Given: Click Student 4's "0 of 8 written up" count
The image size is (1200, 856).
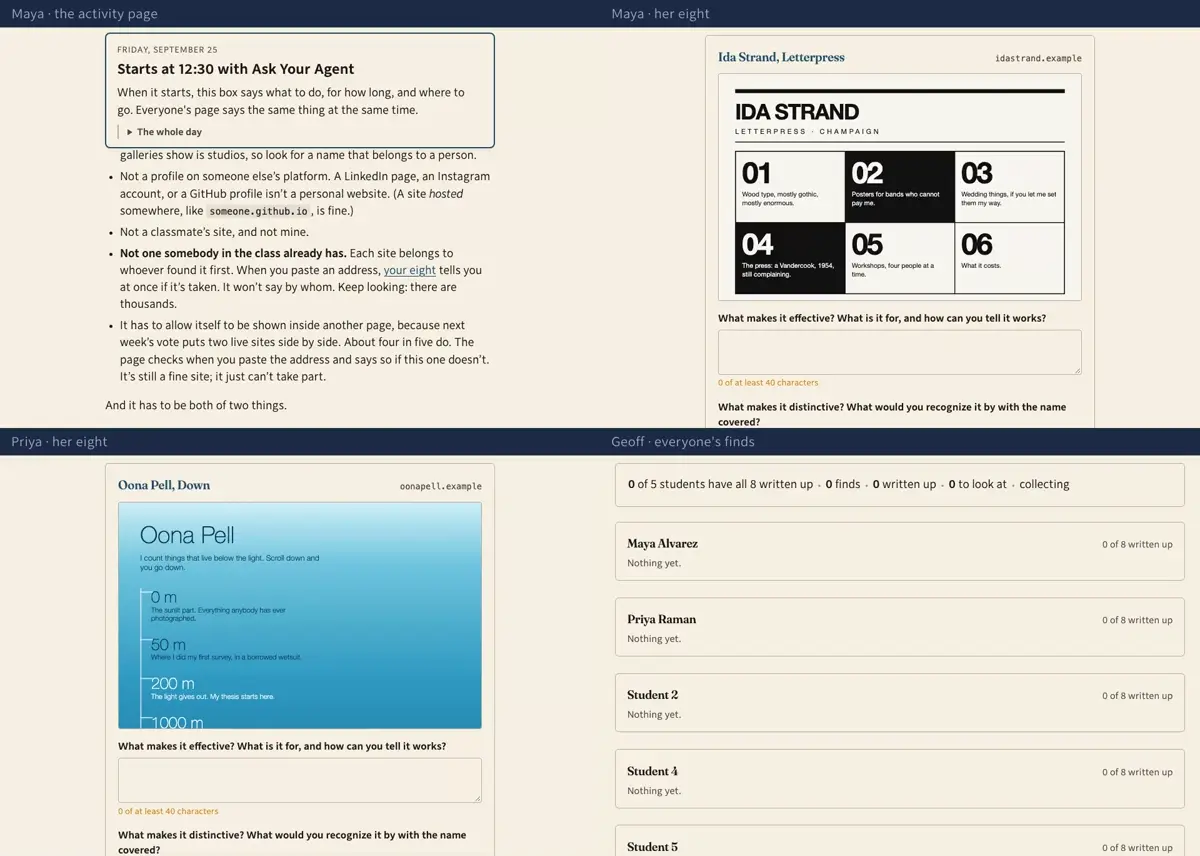Looking at the screenshot, I should [x=1137, y=772].
